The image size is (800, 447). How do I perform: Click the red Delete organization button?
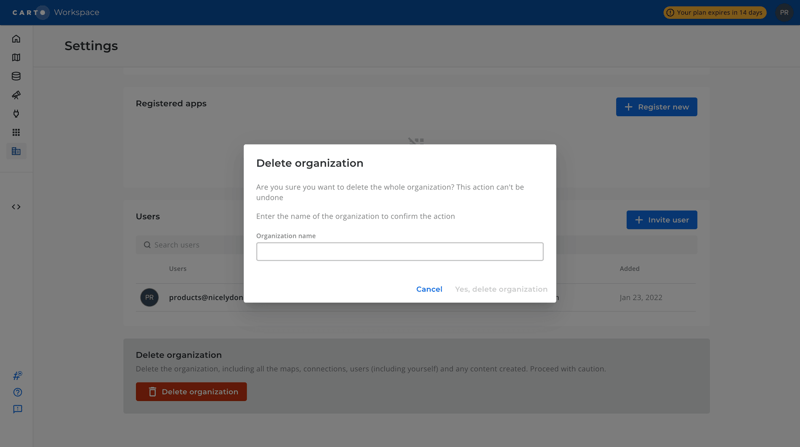(191, 392)
